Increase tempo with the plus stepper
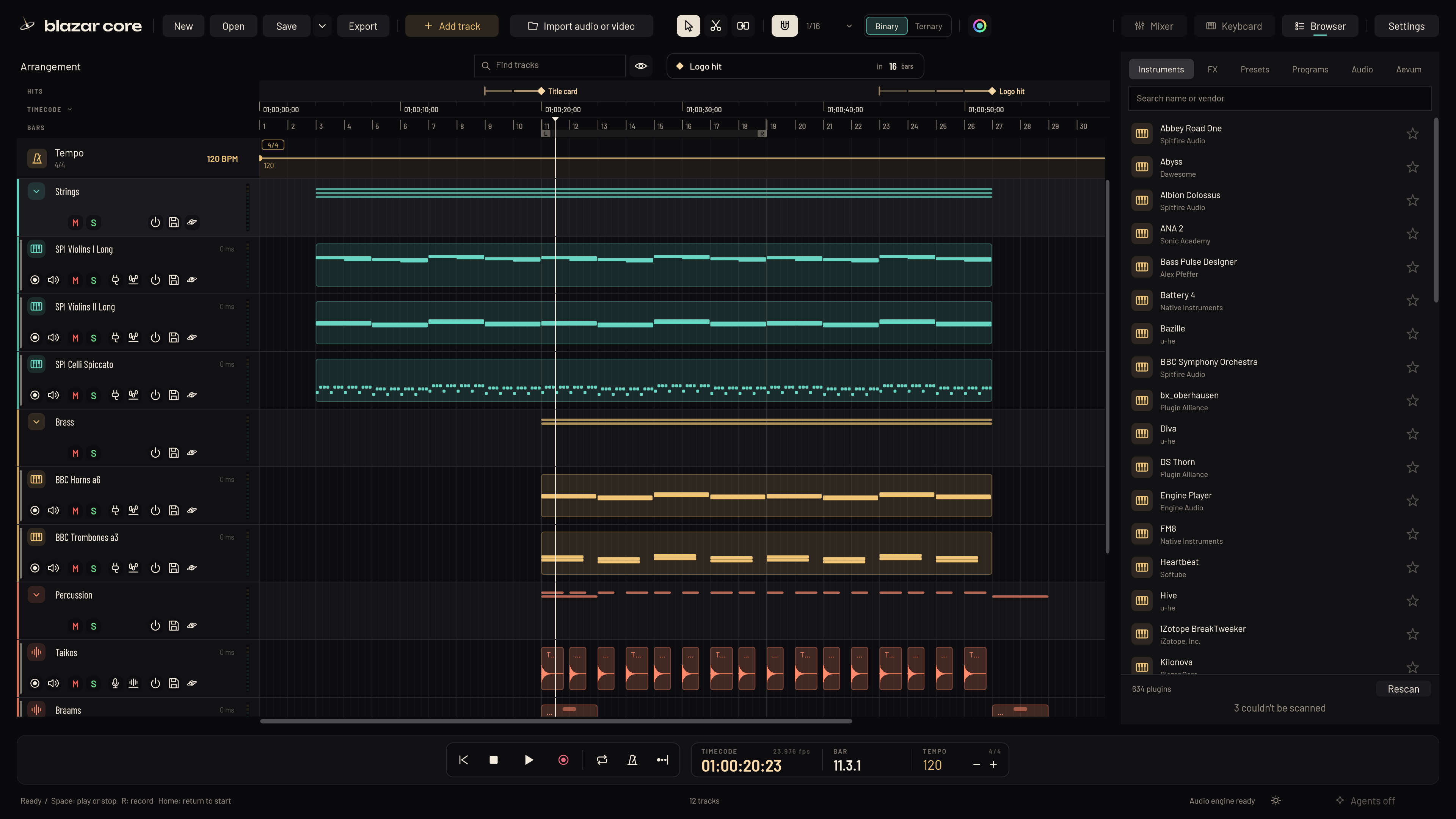The width and height of the screenshot is (1456, 819). pos(993,765)
